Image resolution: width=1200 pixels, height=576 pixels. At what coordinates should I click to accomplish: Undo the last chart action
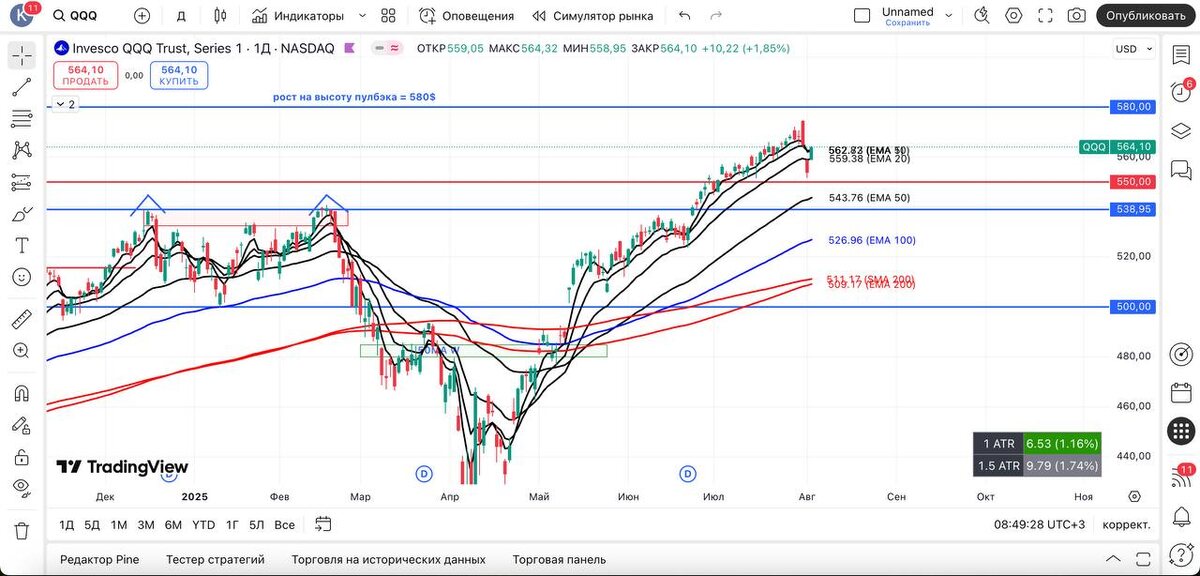point(684,16)
